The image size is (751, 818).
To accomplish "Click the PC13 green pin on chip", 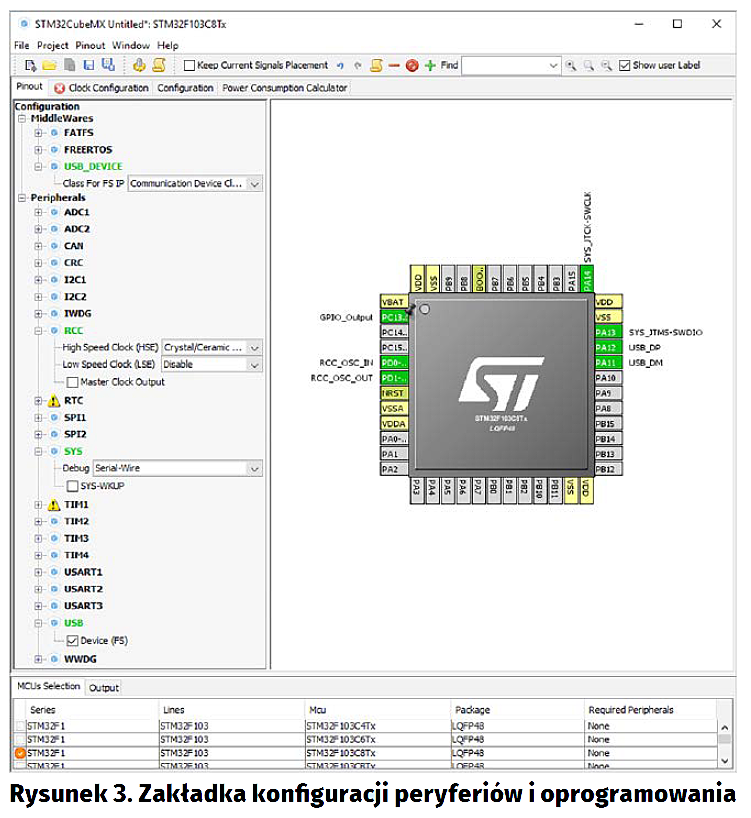I will [x=393, y=317].
